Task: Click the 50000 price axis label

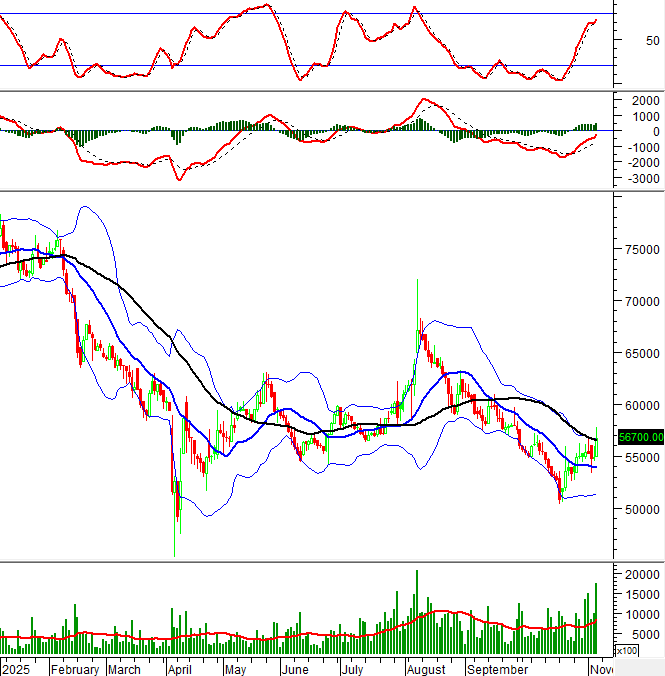Action: pyautogui.click(x=642, y=508)
